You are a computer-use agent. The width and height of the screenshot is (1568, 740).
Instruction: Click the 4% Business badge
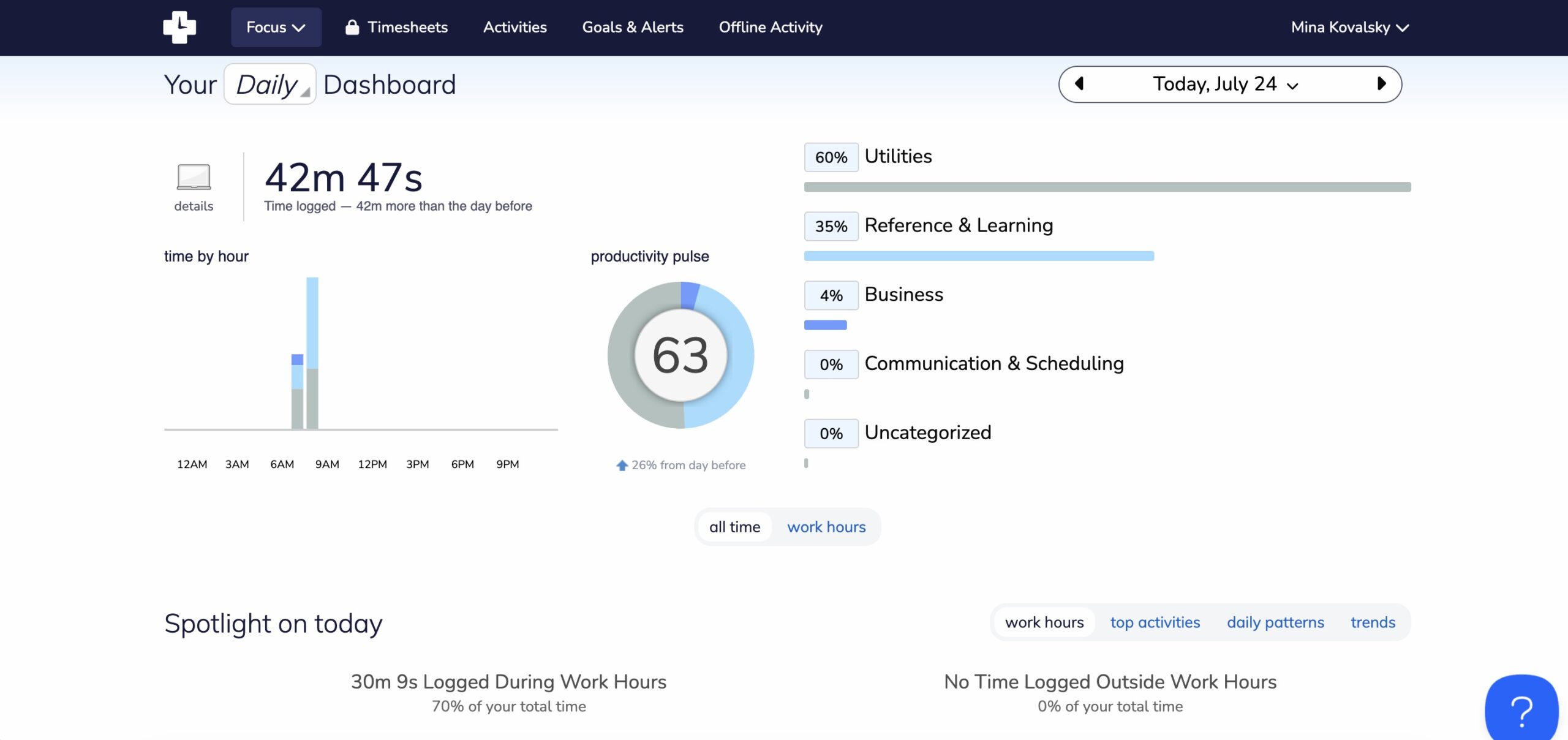(x=831, y=296)
